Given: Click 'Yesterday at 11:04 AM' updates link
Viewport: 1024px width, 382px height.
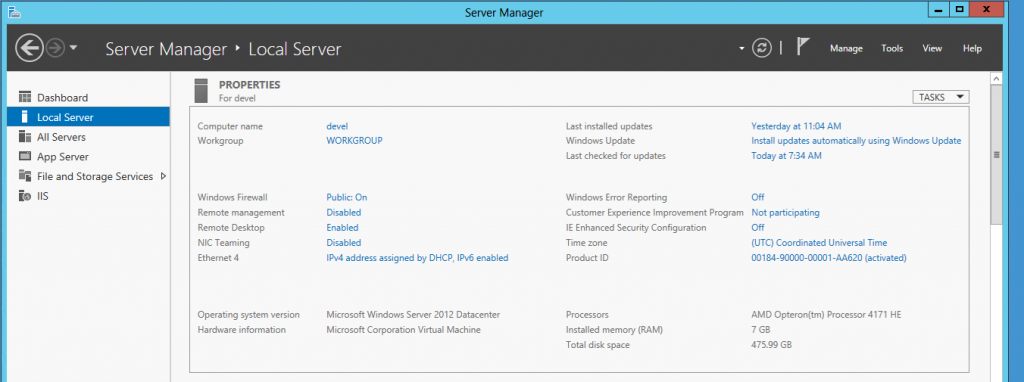Looking at the screenshot, I should (796, 126).
